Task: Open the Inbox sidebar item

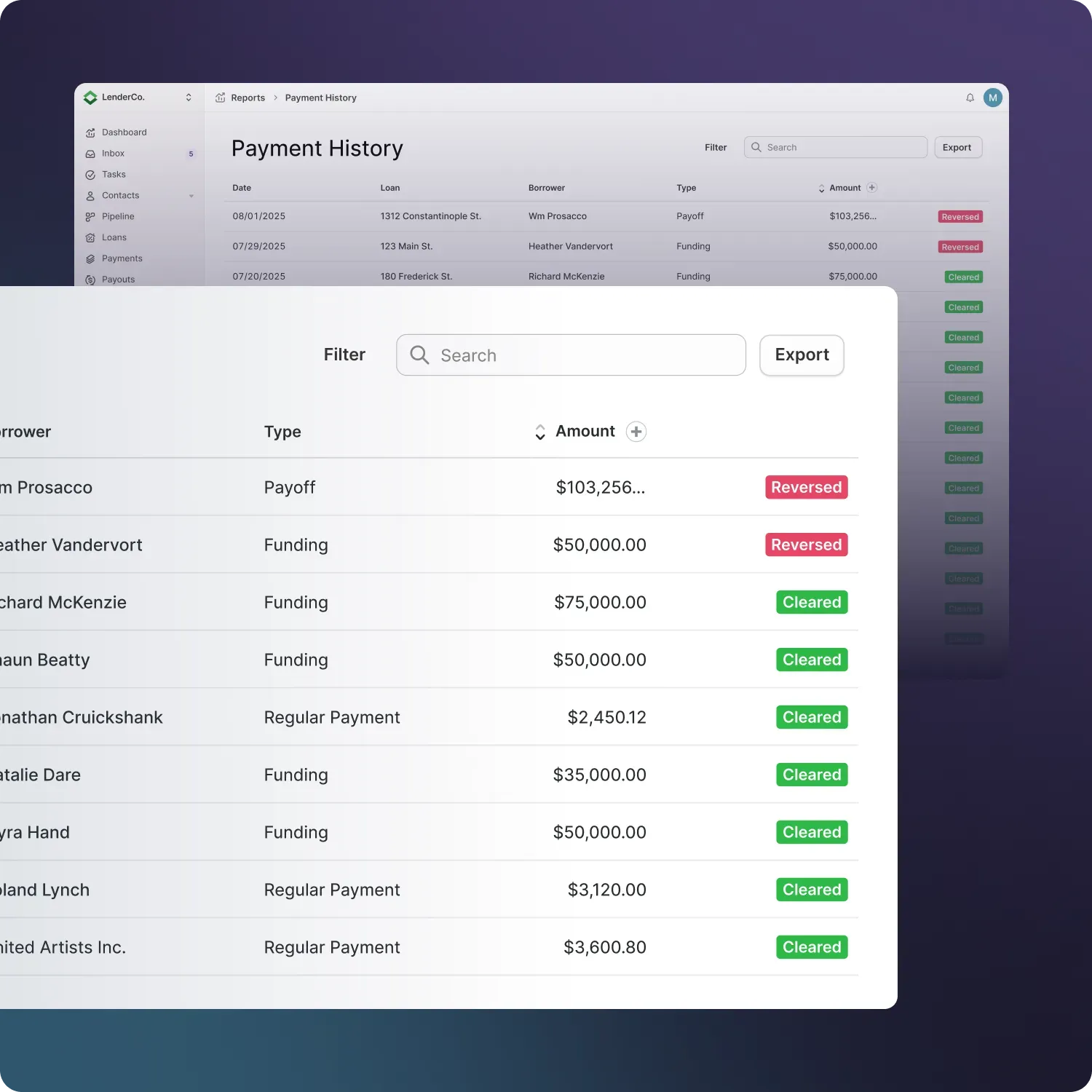Action: 113,154
